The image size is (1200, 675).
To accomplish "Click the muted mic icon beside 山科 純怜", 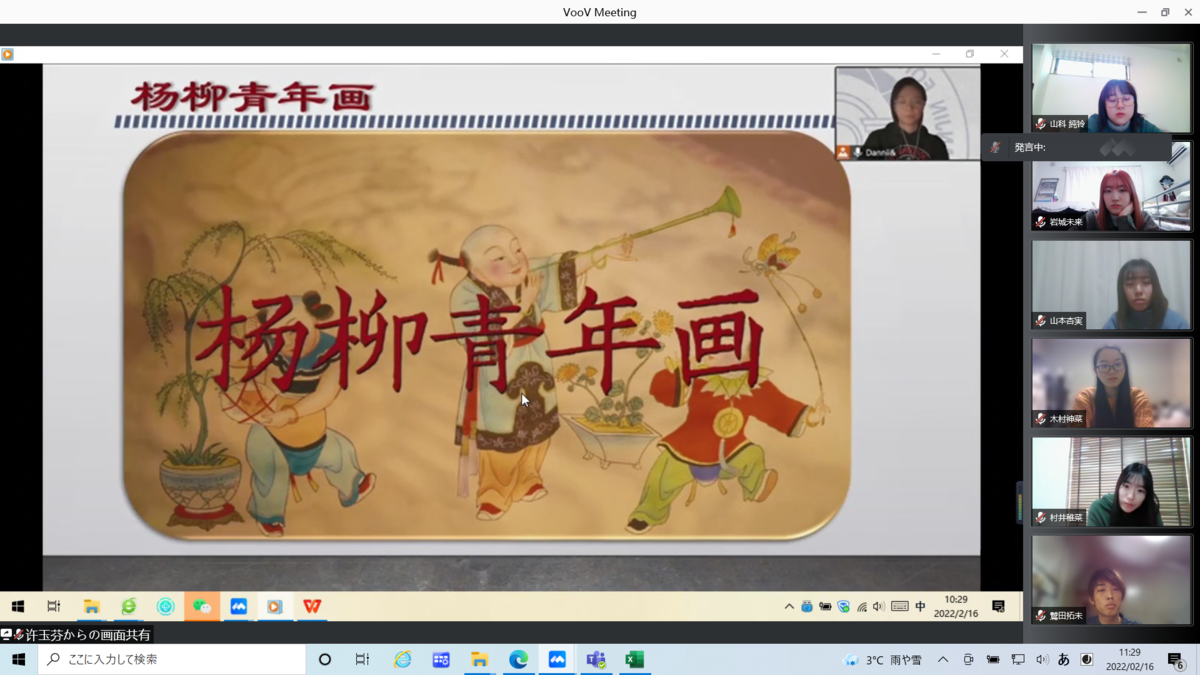I will pyautogui.click(x=1041, y=124).
